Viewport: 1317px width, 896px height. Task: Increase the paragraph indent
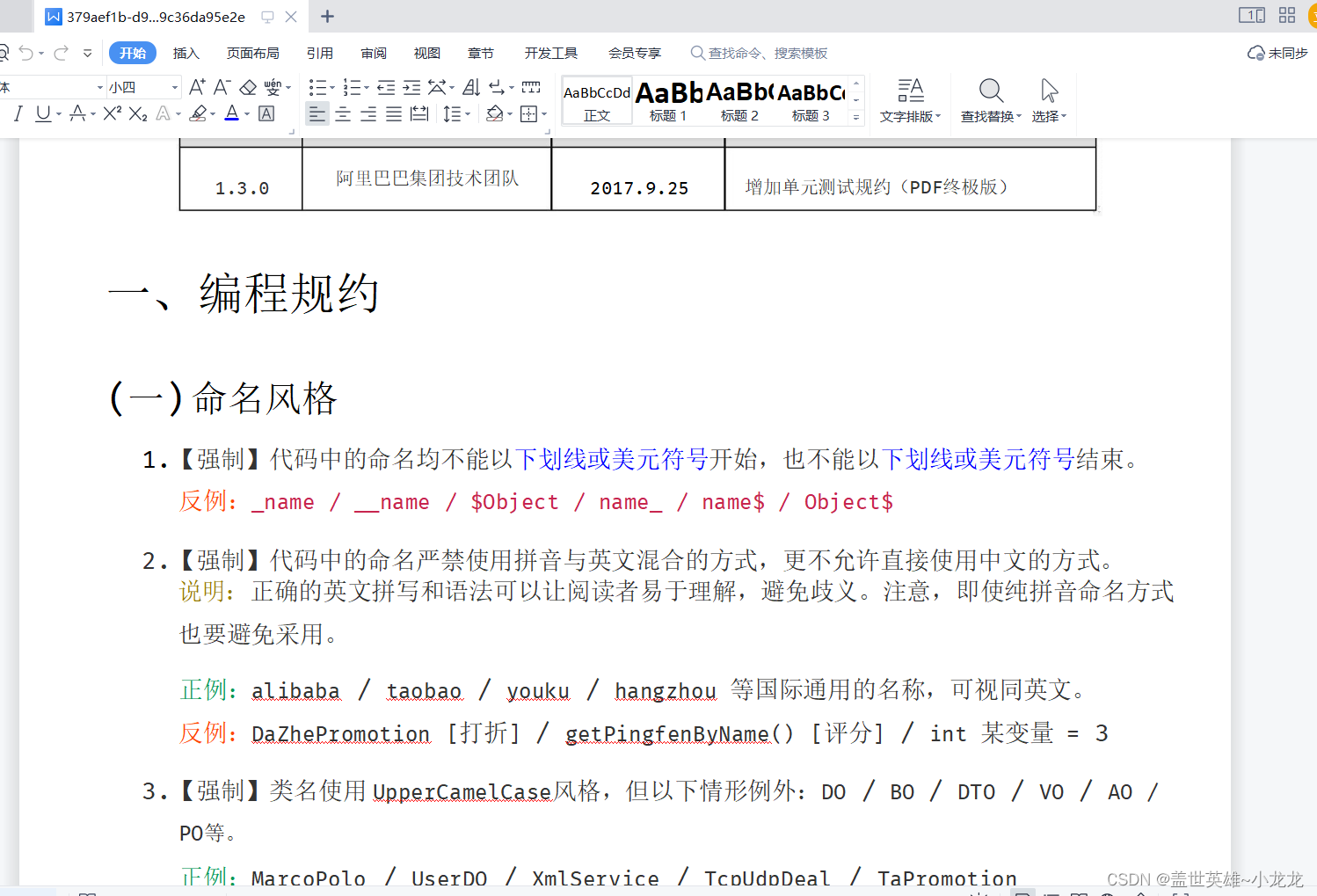pyautogui.click(x=411, y=87)
